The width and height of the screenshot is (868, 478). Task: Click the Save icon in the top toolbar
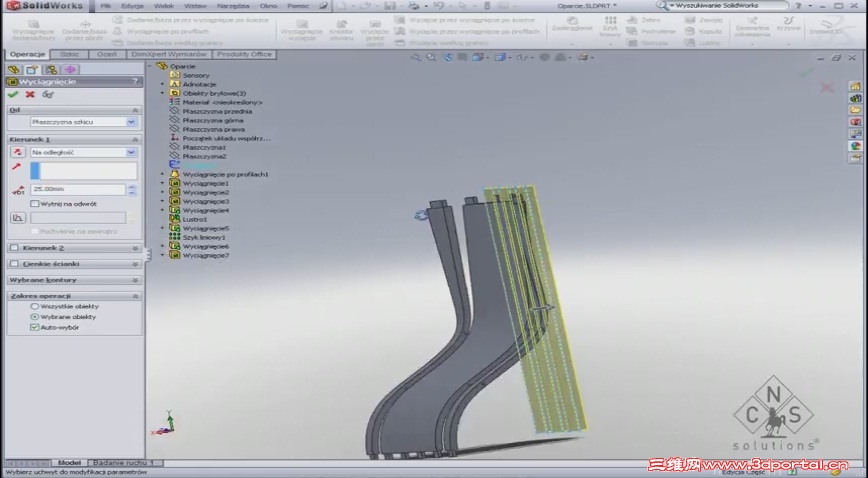(x=390, y=6)
